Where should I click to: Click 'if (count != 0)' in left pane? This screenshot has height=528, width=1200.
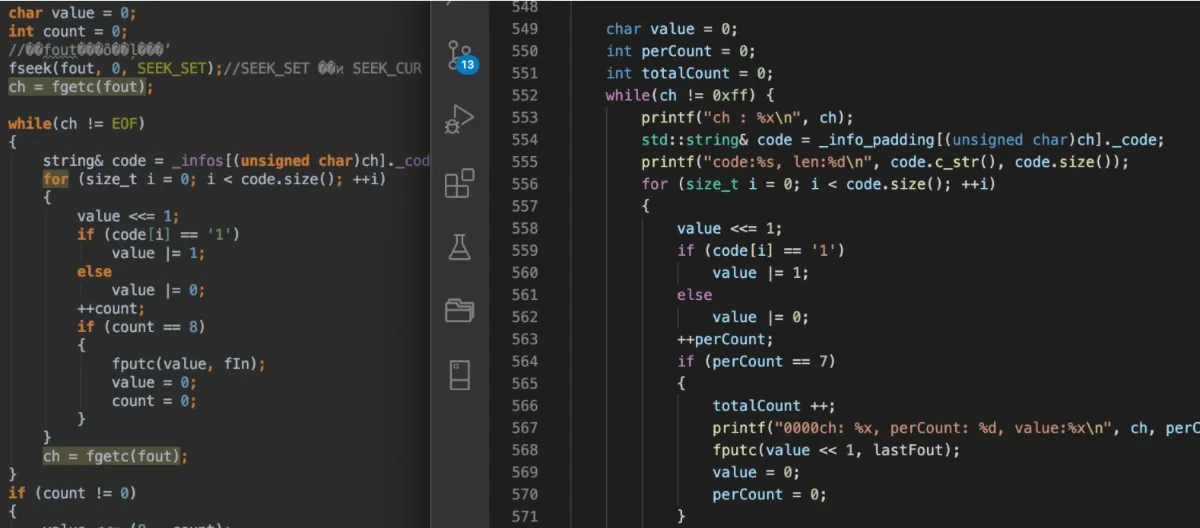coord(72,493)
